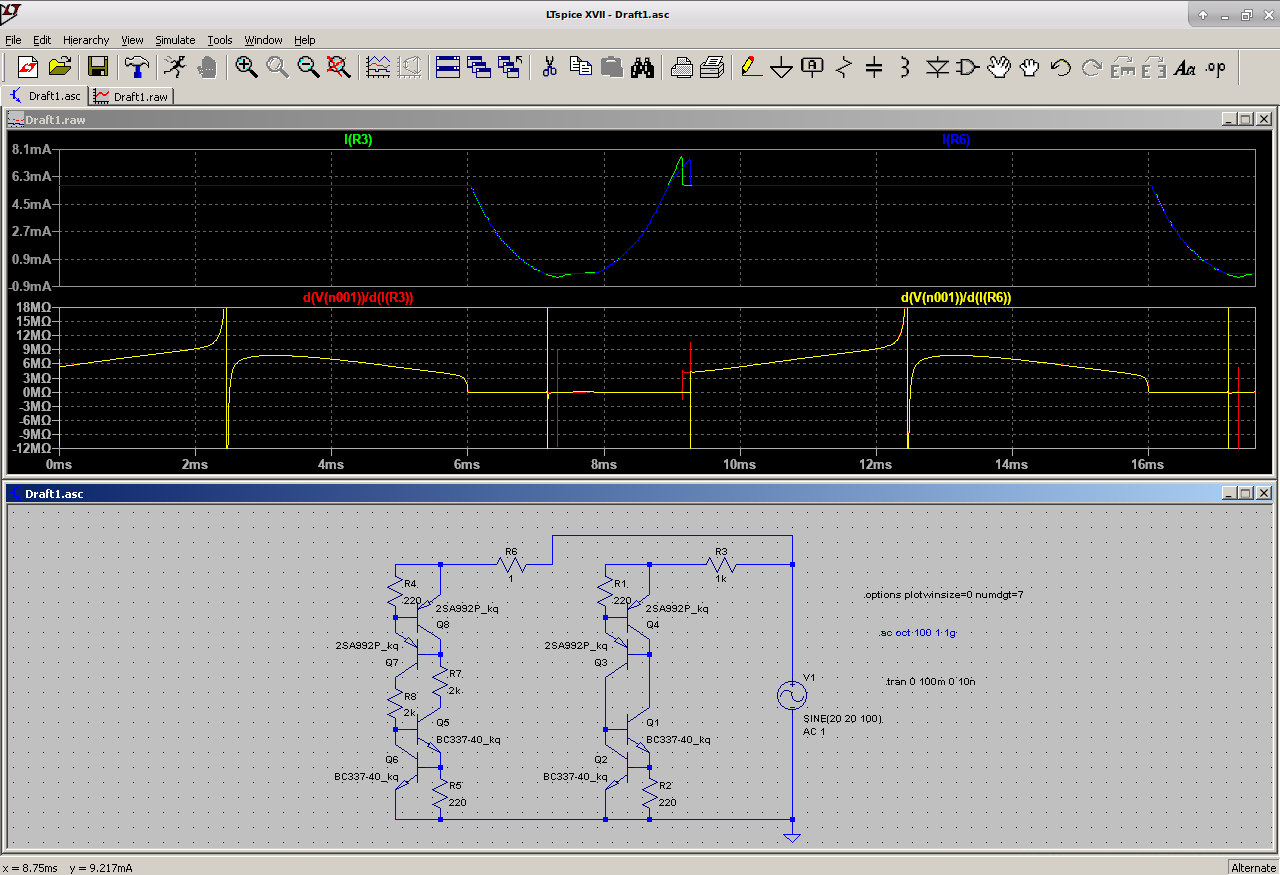Cascade windows using toolbar icon
1280x875 pixels.
tap(479, 67)
